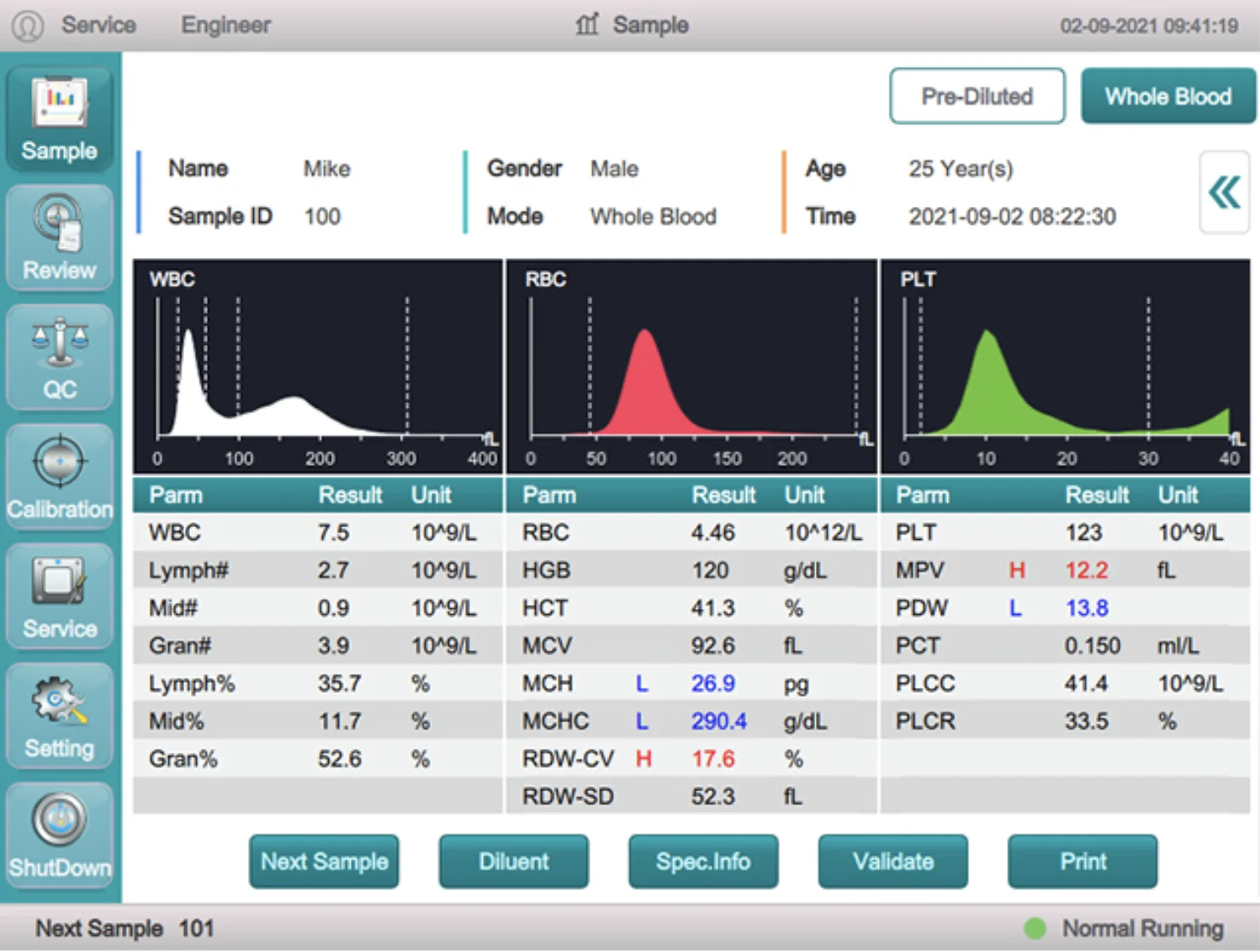This screenshot has width=1260, height=952.
Task: Collapse patient info with double chevron
Action: tap(1224, 193)
